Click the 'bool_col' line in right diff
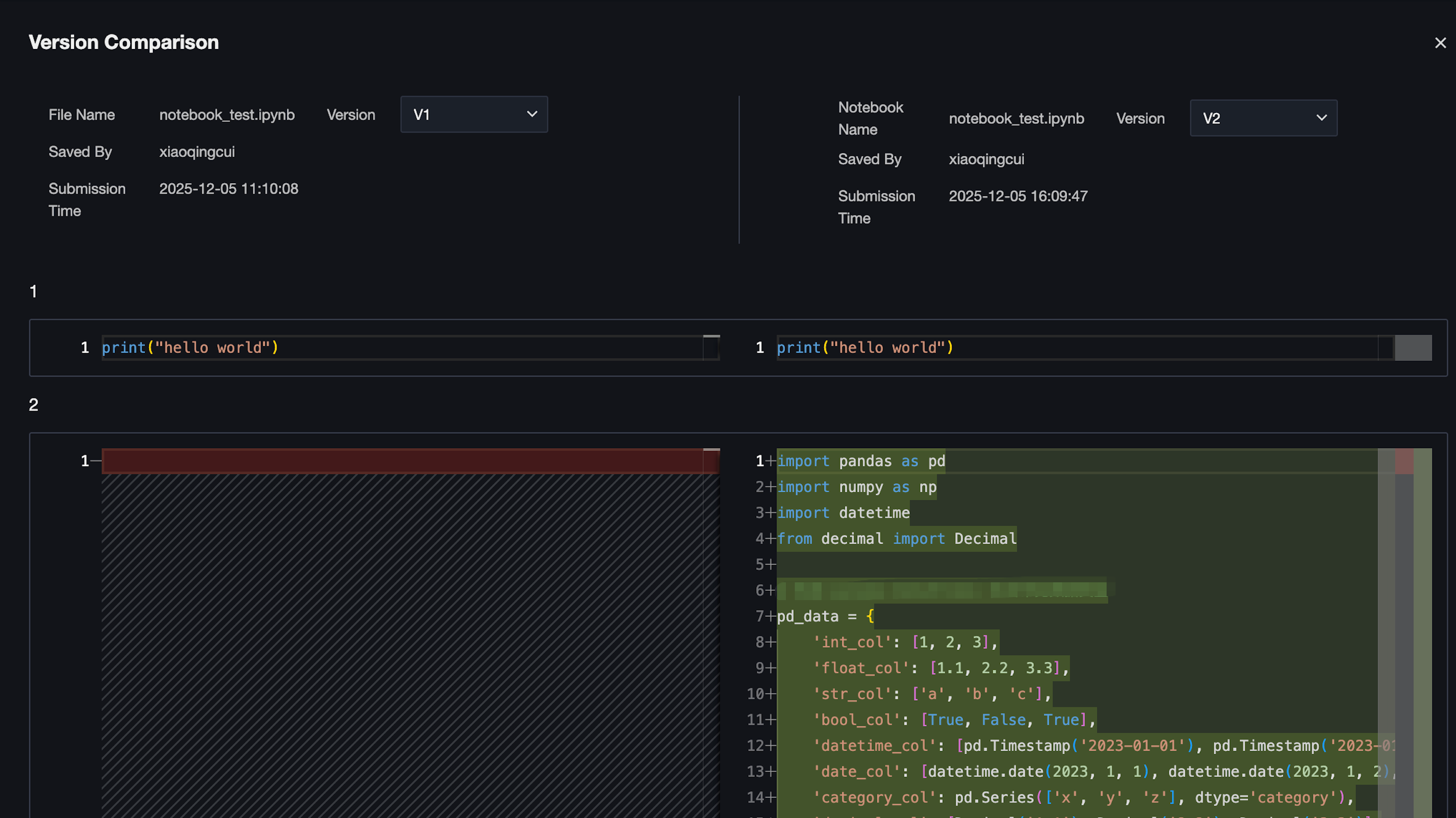 coord(954,719)
